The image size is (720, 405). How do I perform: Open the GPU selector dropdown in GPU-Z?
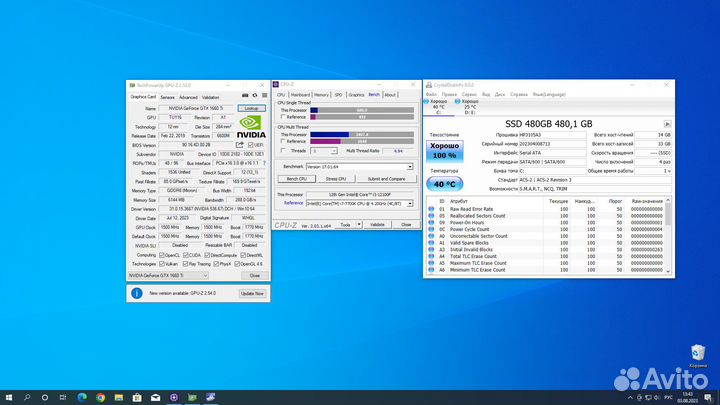(168, 276)
